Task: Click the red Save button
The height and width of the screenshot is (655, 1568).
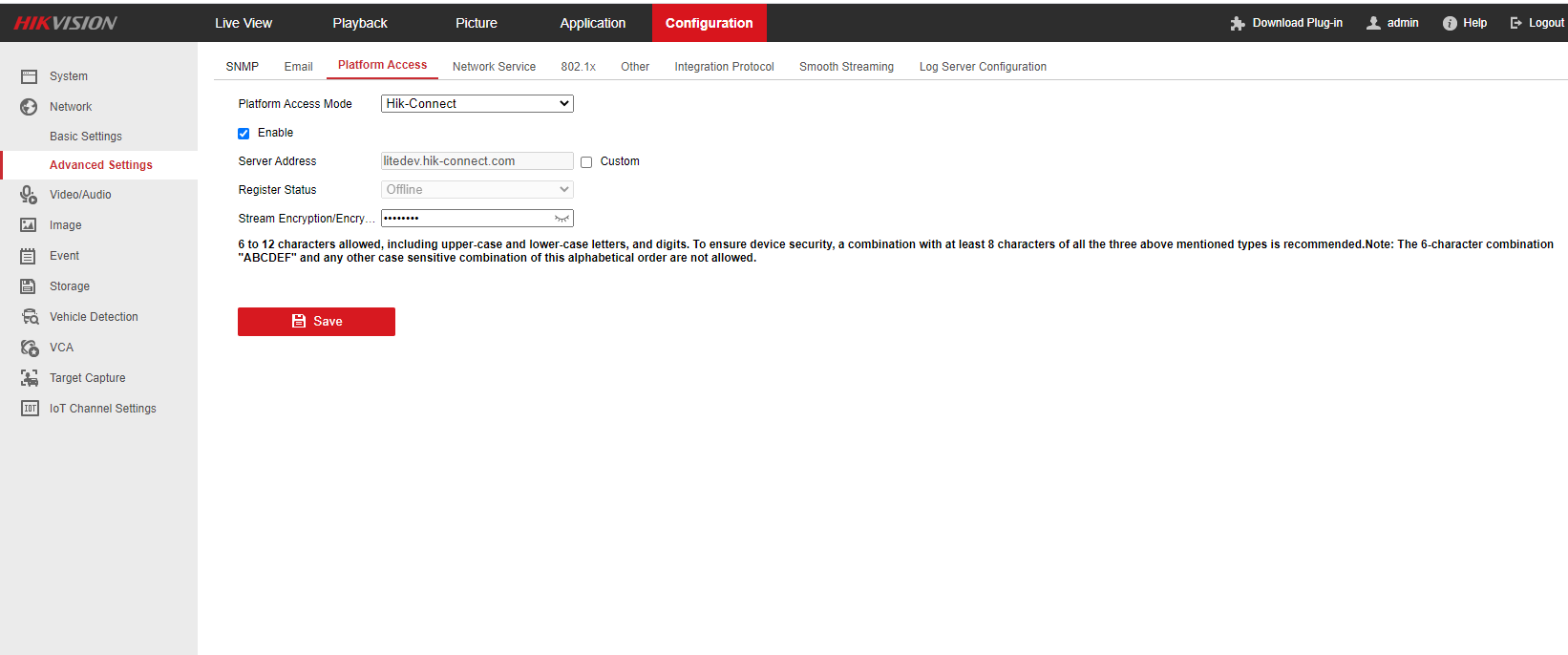Action: click(x=316, y=322)
